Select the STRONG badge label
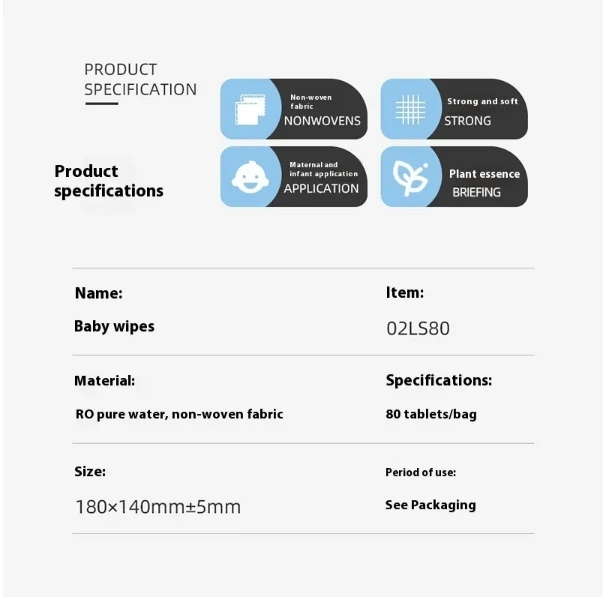This screenshot has height=614, width=613. (467, 121)
